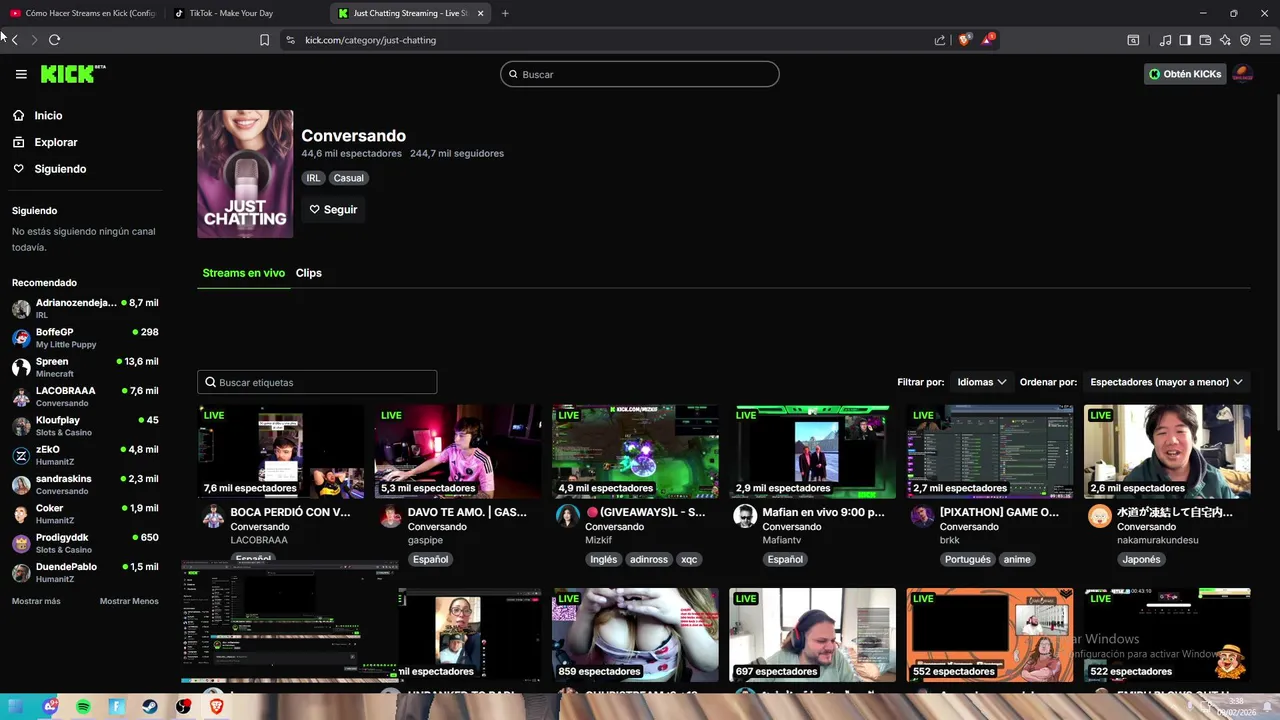The height and width of the screenshot is (720, 1280).
Task: Open Inicio from the sidebar
Action: click(x=48, y=116)
